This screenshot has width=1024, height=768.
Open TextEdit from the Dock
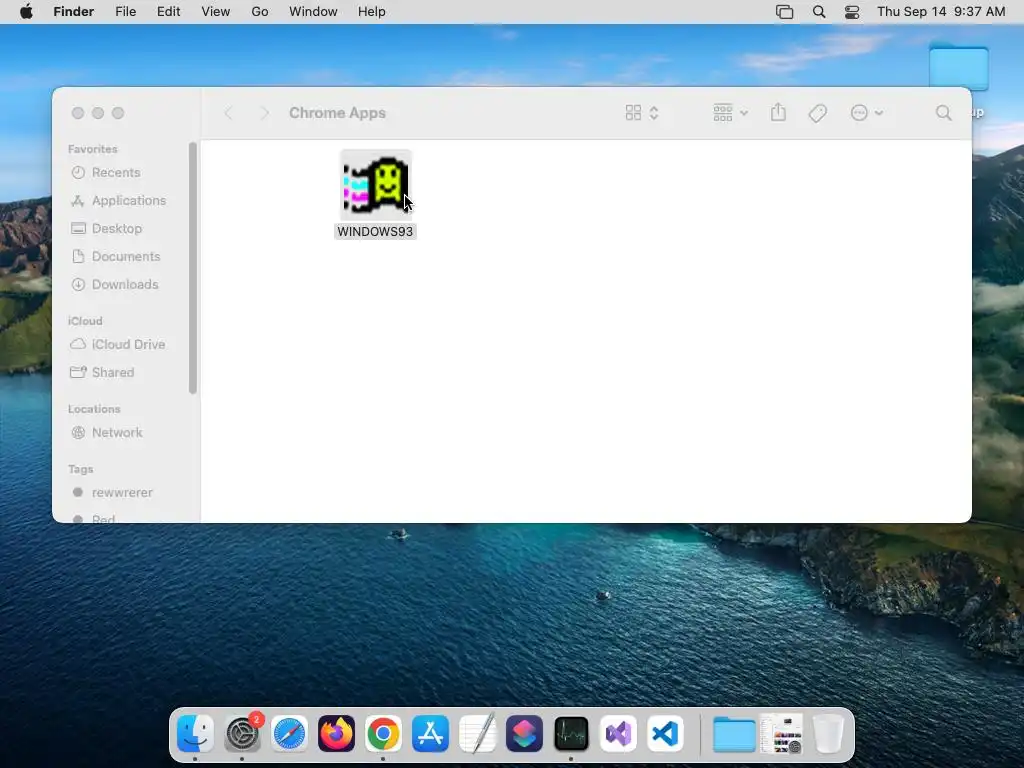click(477, 733)
